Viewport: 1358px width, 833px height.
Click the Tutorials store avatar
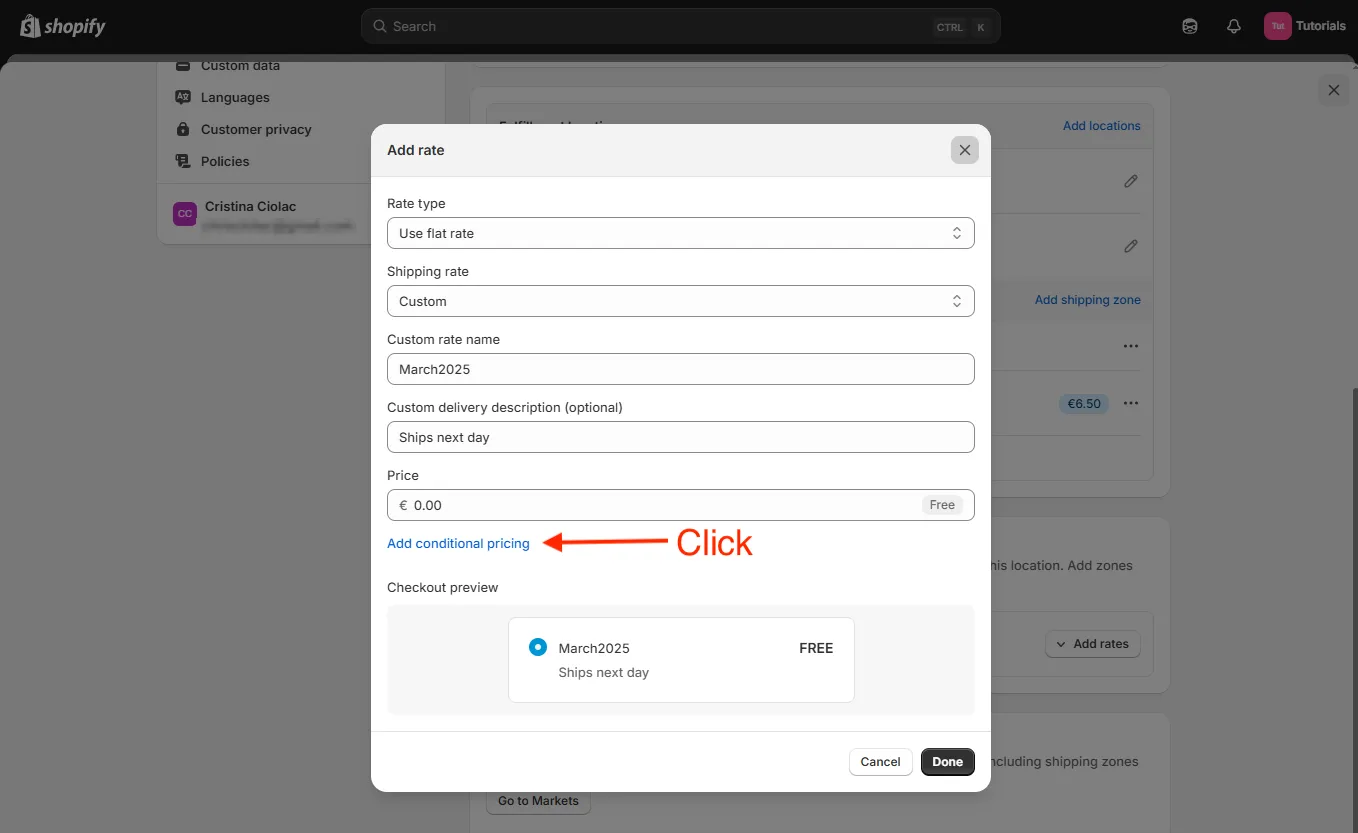click(x=1277, y=25)
